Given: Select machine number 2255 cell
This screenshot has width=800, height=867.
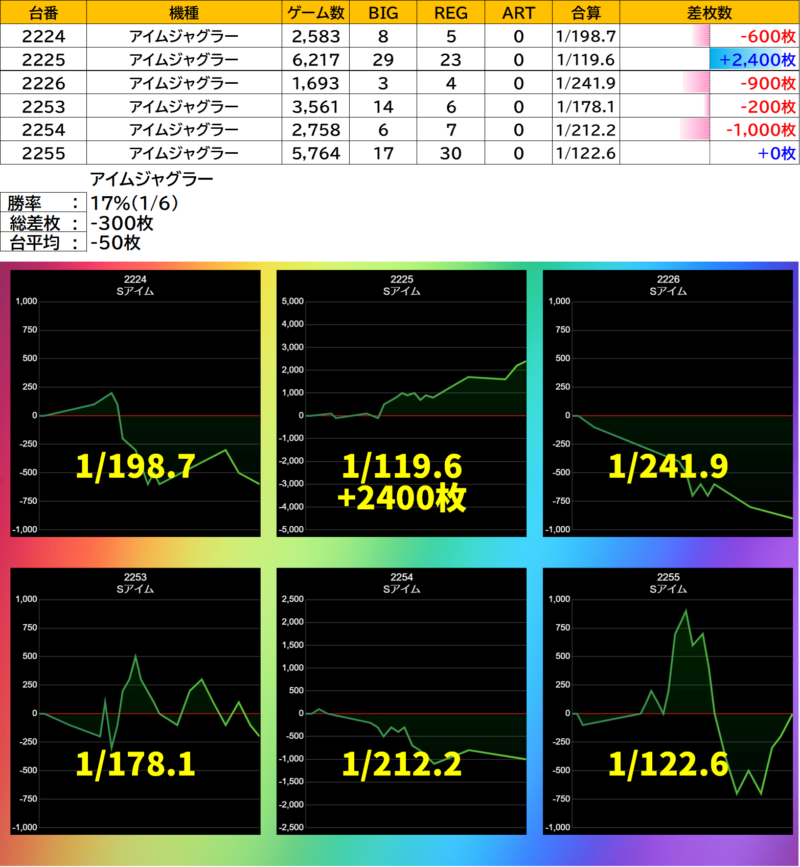Looking at the screenshot, I should point(43,153).
